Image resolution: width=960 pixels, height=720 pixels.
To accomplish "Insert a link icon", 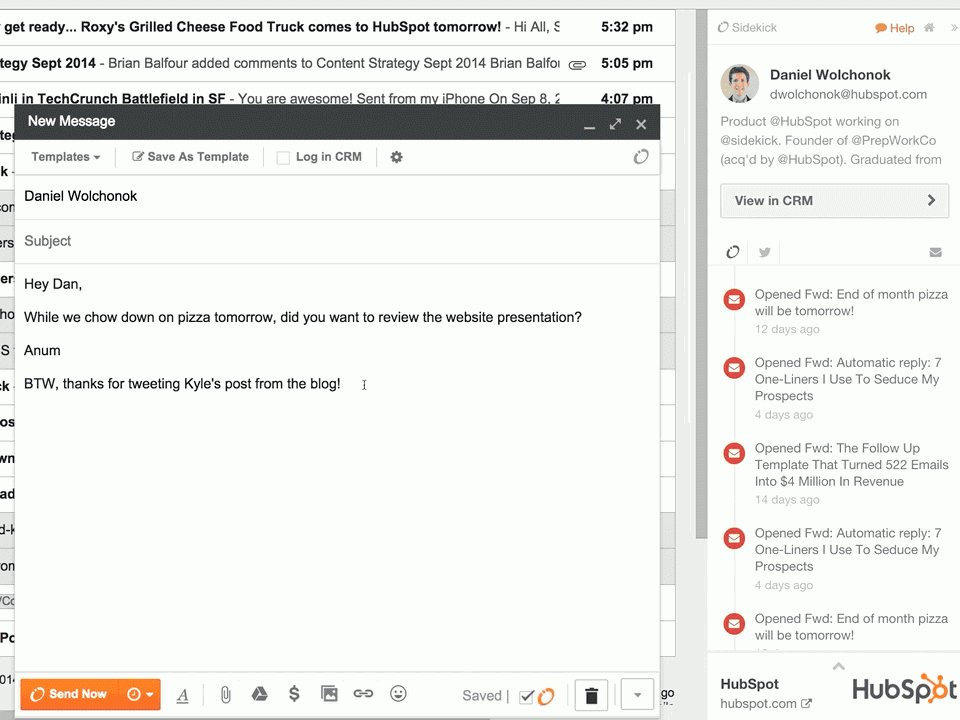I will pyautogui.click(x=363, y=694).
